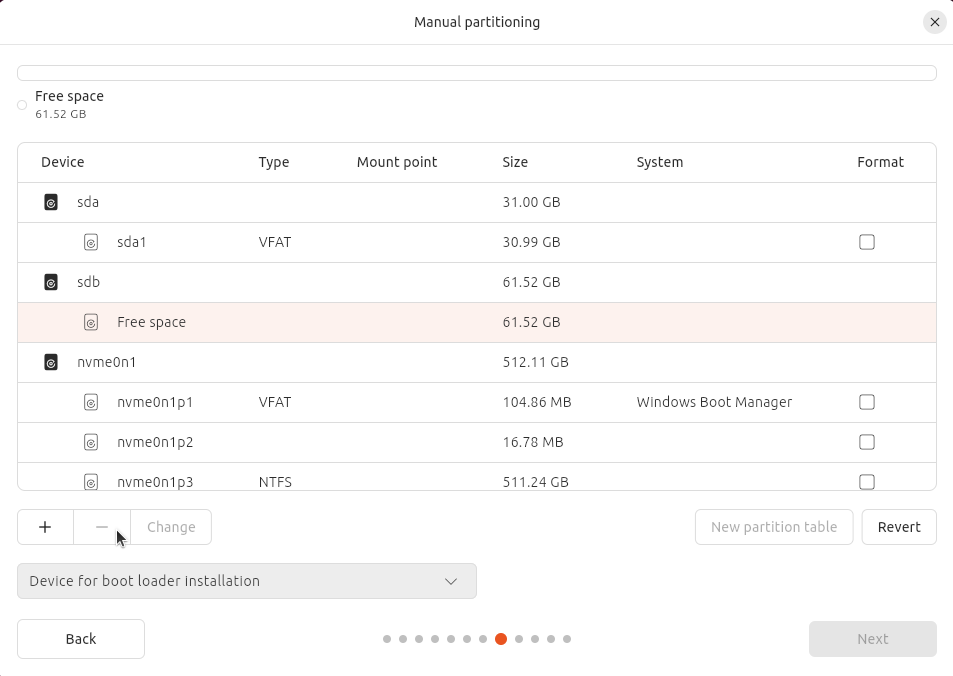Select the nvme0n1p3 NTFS partition row

click(476, 480)
